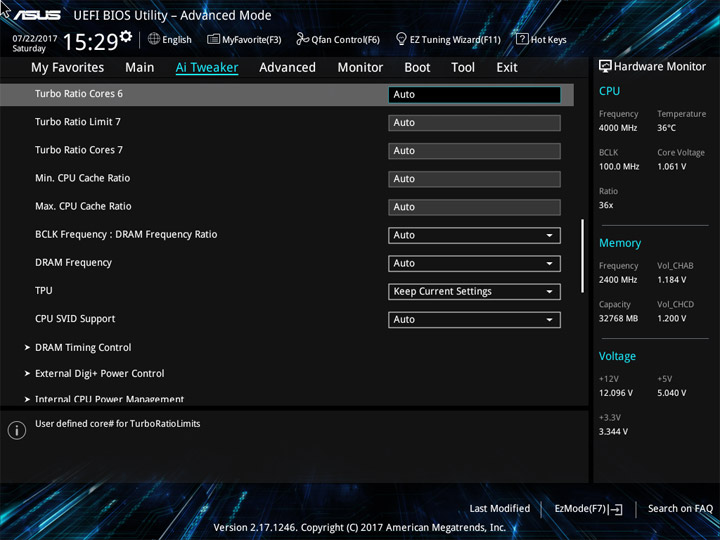Click the BCLK 100.0 MHz value
This screenshot has width=720, height=540.
[619, 167]
